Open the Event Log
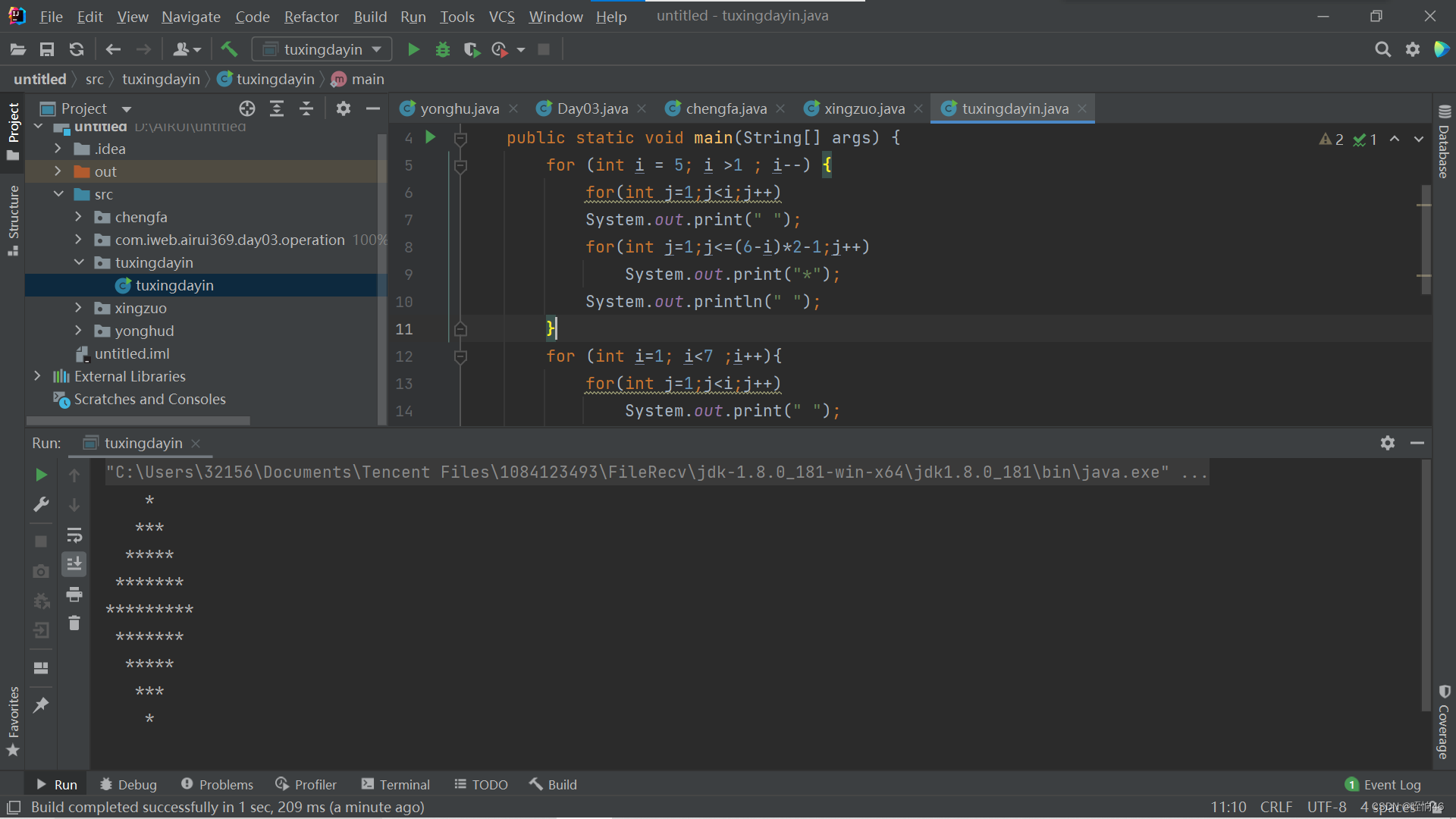The width and height of the screenshot is (1456, 819). [1383, 785]
